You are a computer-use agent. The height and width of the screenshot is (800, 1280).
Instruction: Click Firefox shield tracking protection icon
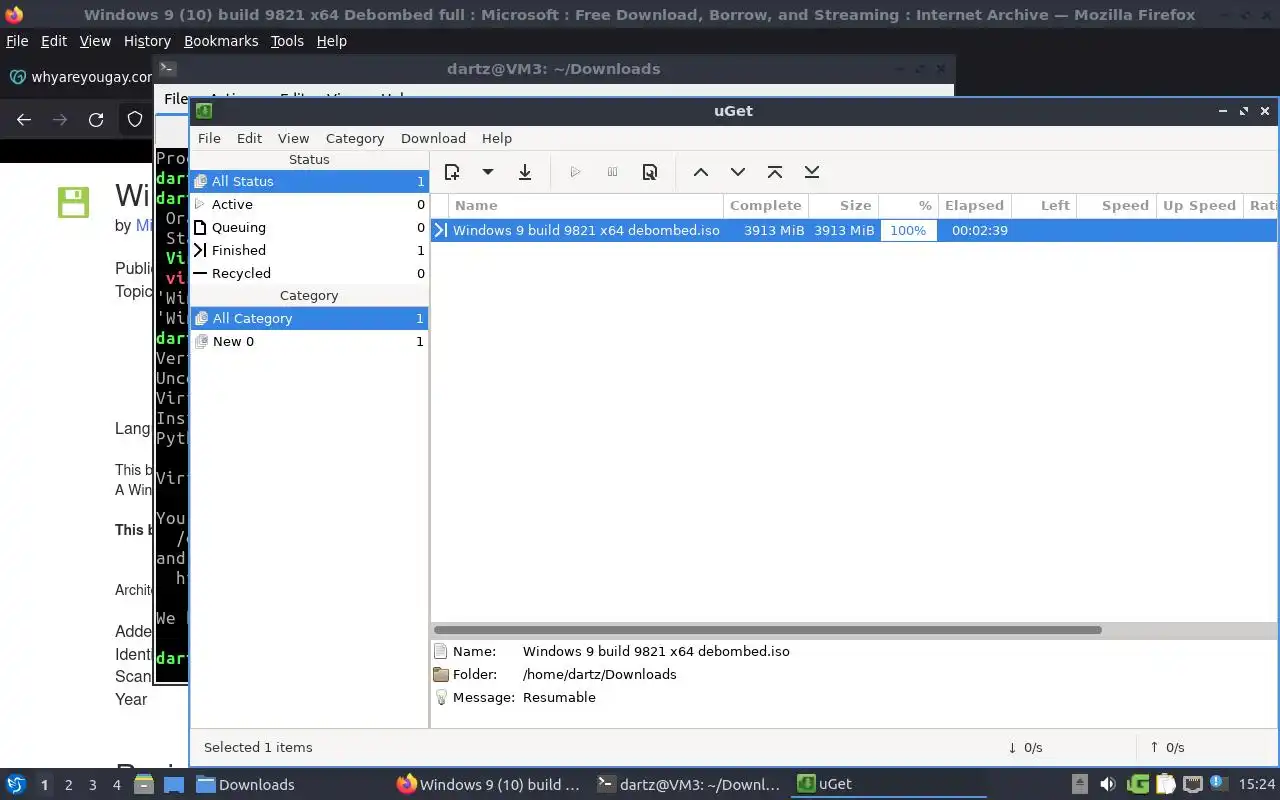click(135, 120)
